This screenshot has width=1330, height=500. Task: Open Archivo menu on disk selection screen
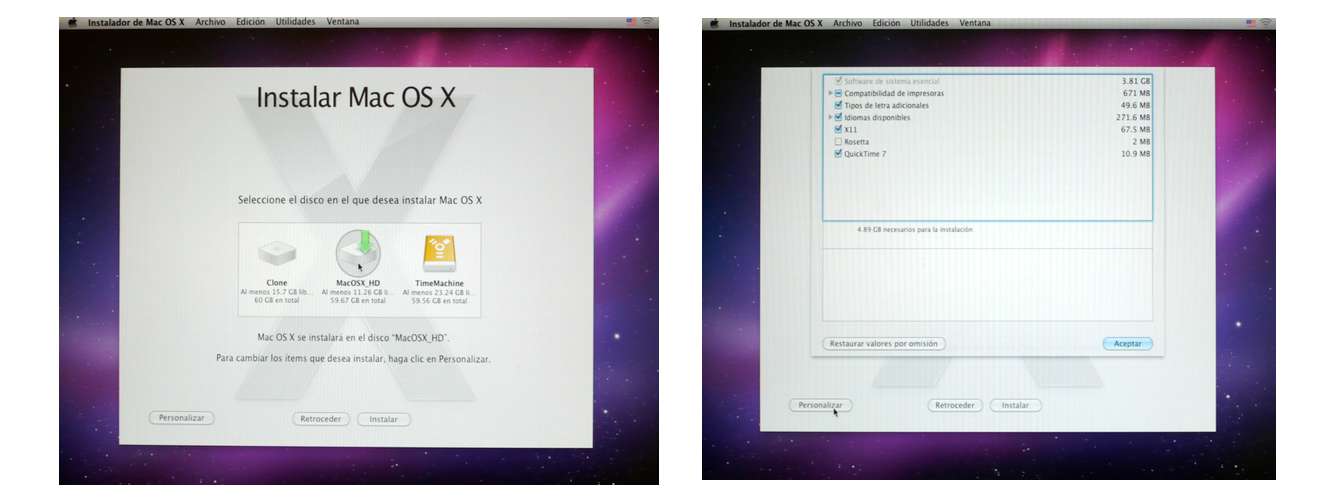point(210,22)
